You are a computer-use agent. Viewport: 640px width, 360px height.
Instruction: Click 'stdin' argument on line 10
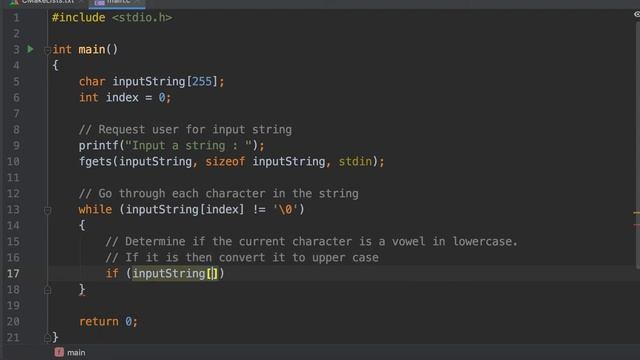pos(356,162)
